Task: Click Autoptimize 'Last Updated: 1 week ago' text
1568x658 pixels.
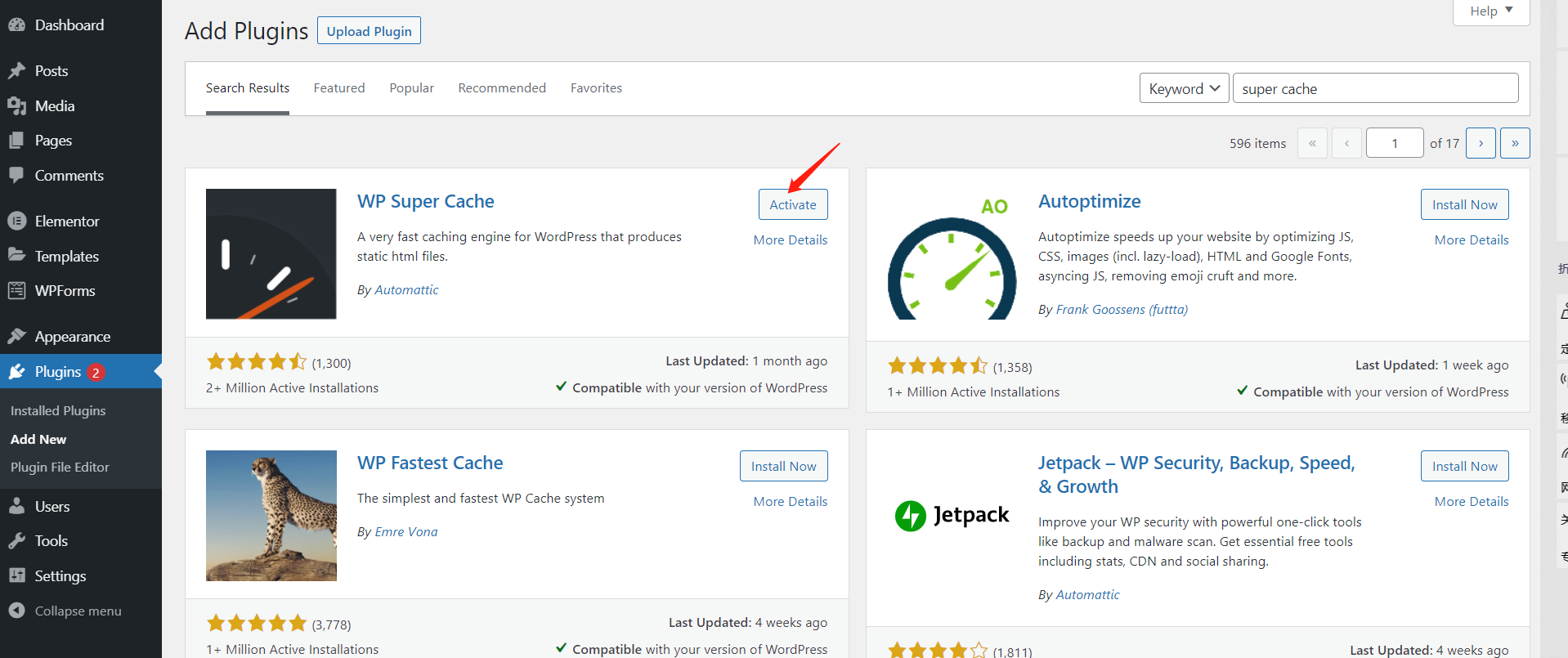Action: click(1431, 365)
